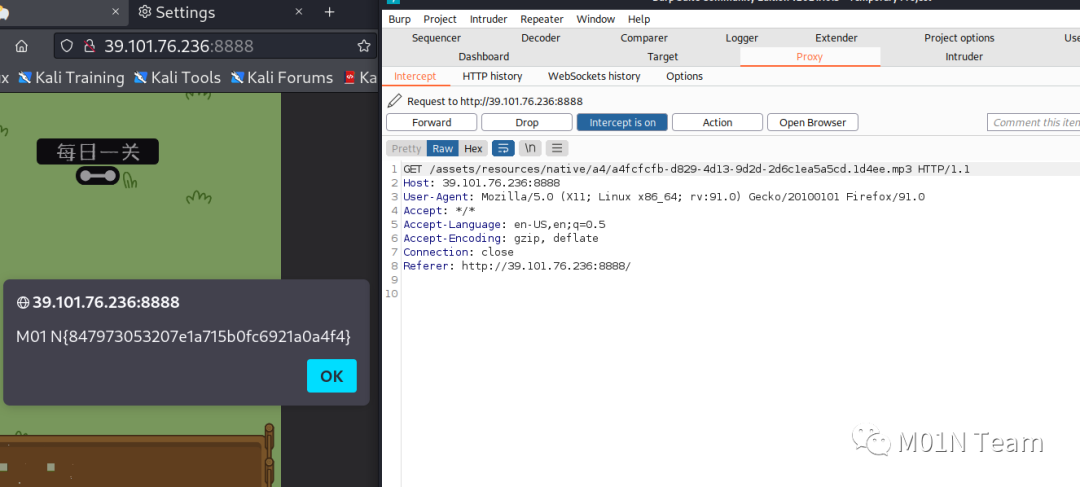This screenshot has width=1080, height=487.
Task: Switch to the Sequencer tab
Action: [x=437, y=38]
